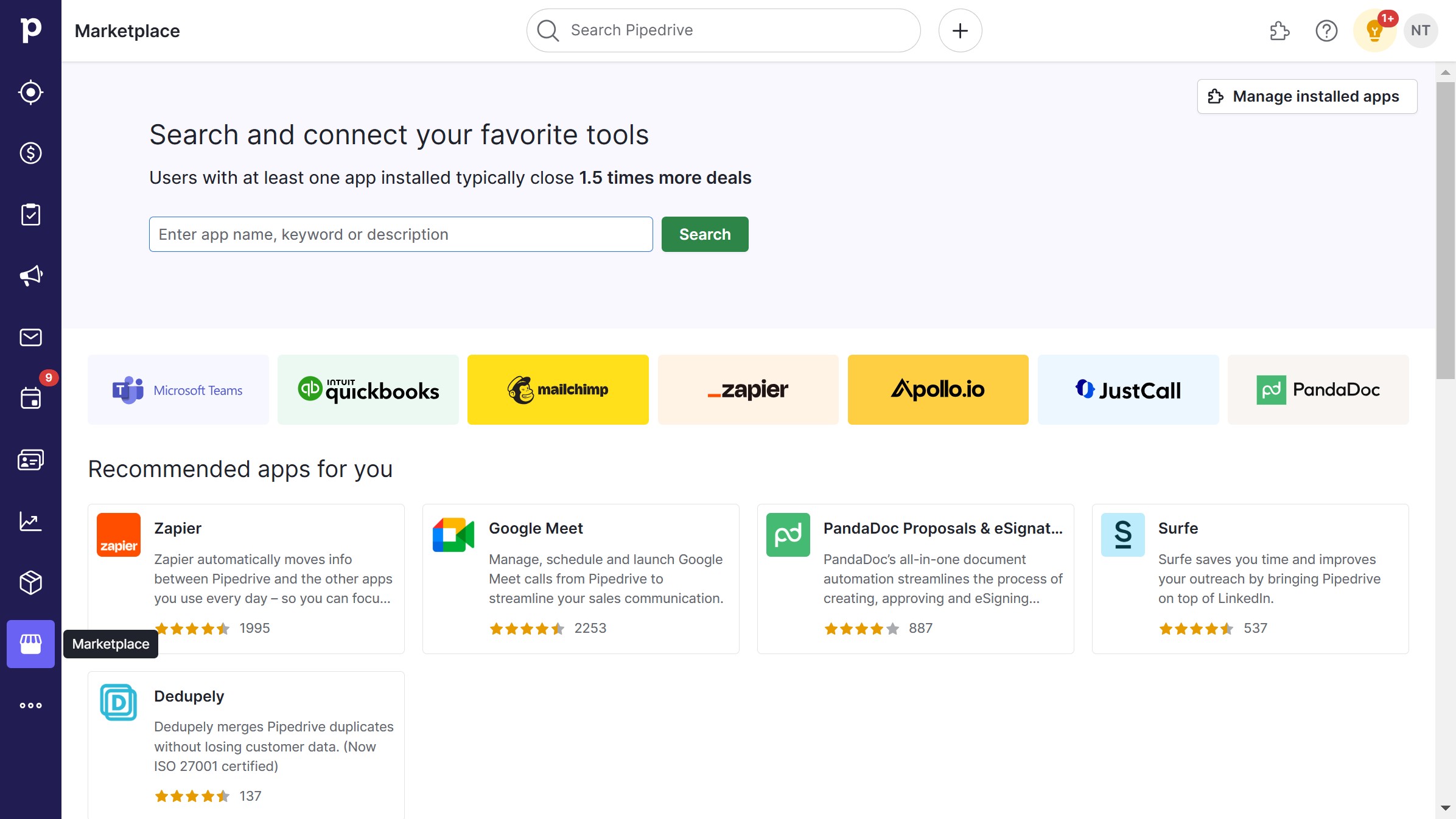Open the Leads radar icon in sidebar

[30, 92]
